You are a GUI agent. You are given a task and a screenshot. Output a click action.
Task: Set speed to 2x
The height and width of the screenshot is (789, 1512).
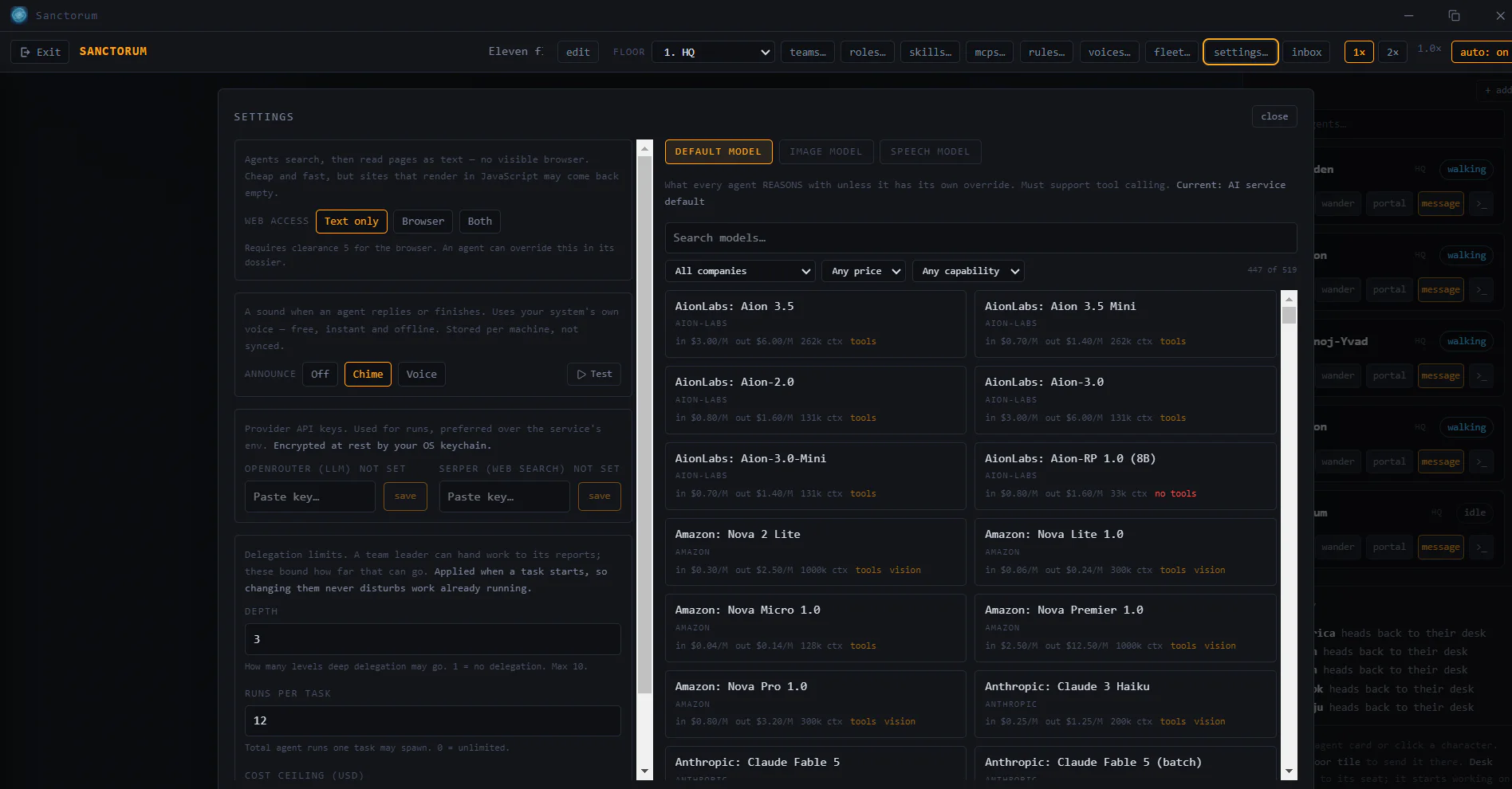tap(1392, 52)
